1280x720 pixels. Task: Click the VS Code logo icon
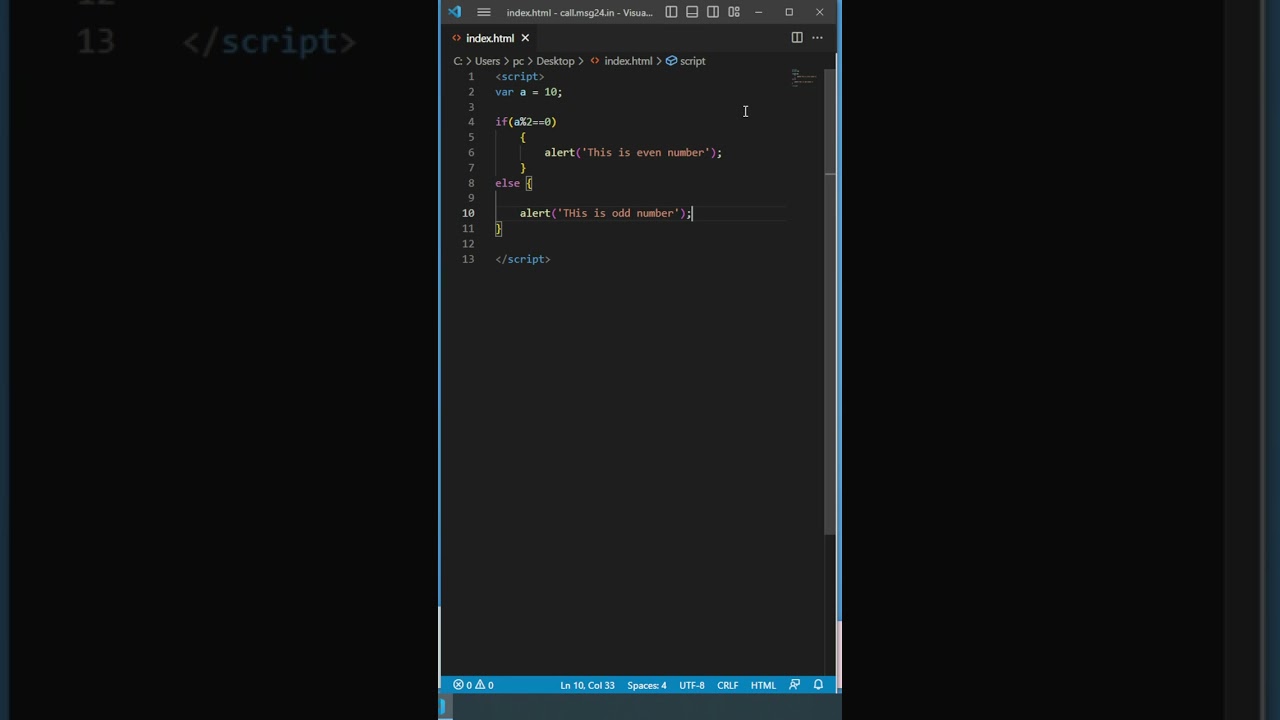coord(455,12)
